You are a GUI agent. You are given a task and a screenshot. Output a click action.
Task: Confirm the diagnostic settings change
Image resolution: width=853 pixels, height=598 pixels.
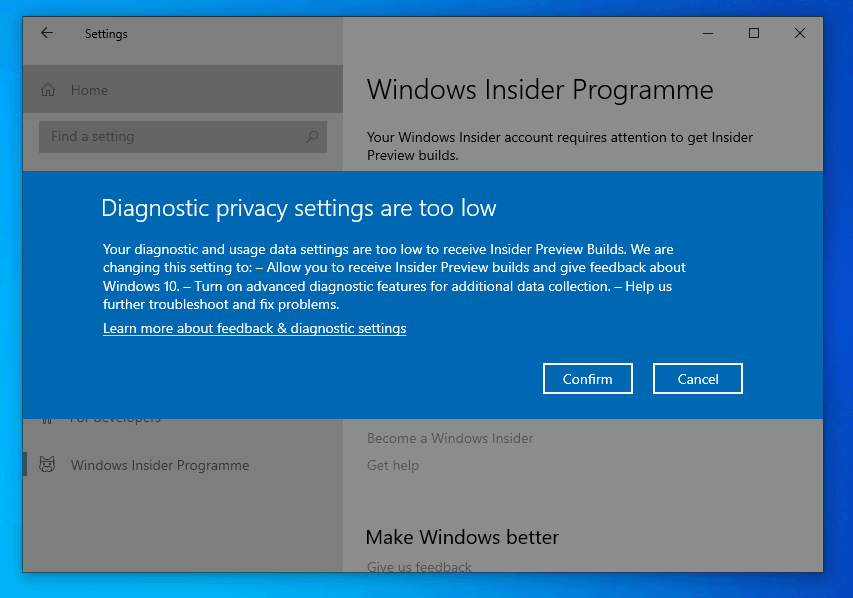[587, 378]
